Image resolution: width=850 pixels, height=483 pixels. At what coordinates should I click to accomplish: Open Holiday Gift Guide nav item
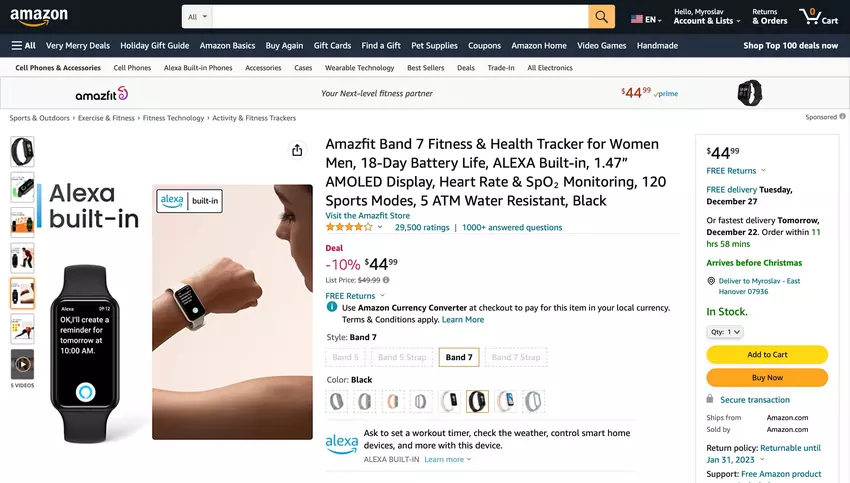(154, 45)
